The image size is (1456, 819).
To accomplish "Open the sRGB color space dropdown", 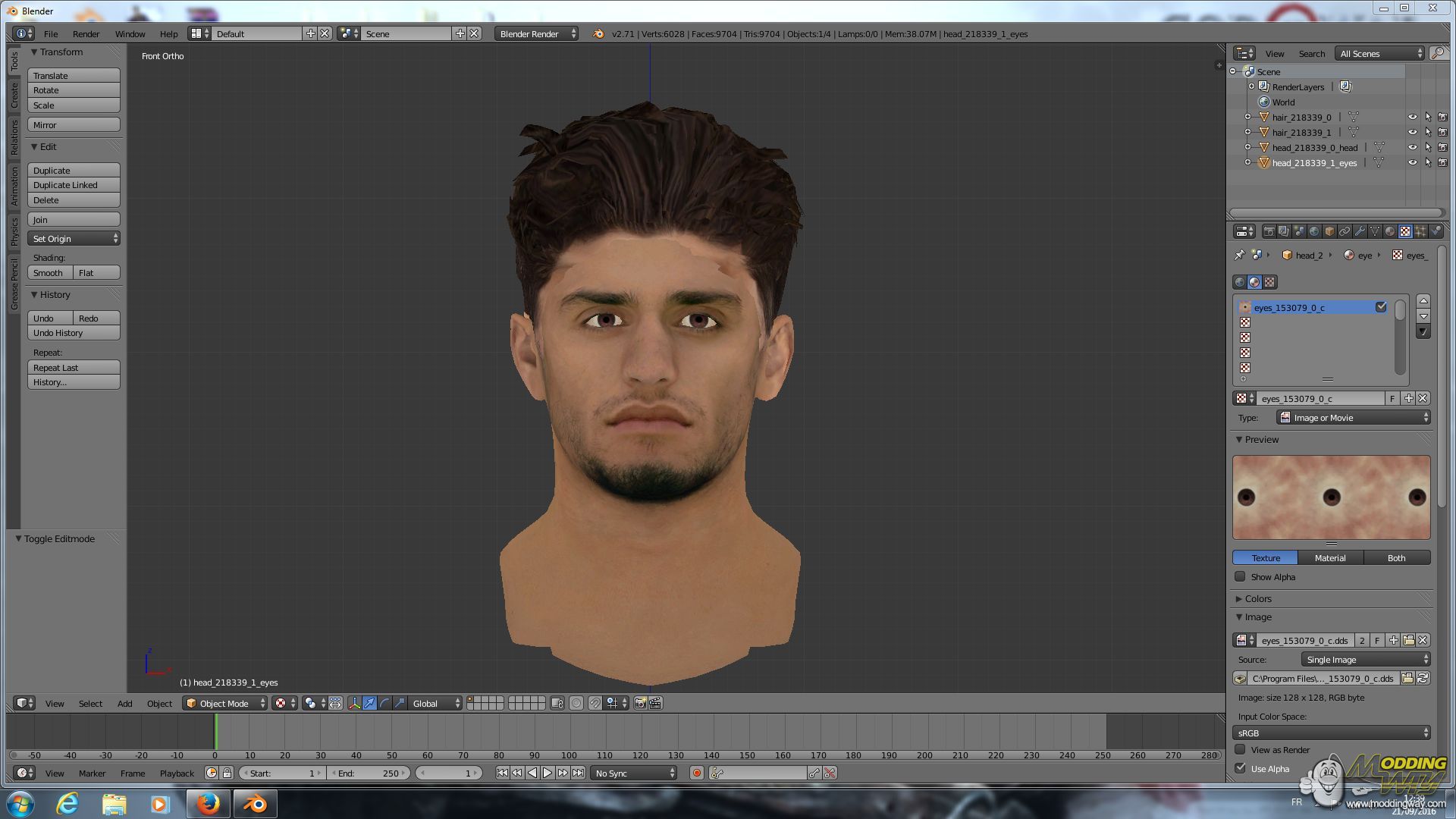I will click(1332, 733).
